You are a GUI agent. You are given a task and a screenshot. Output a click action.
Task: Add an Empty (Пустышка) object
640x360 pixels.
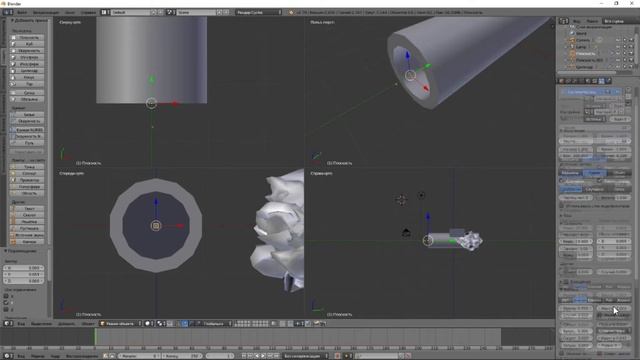click(x=28, y=228)
